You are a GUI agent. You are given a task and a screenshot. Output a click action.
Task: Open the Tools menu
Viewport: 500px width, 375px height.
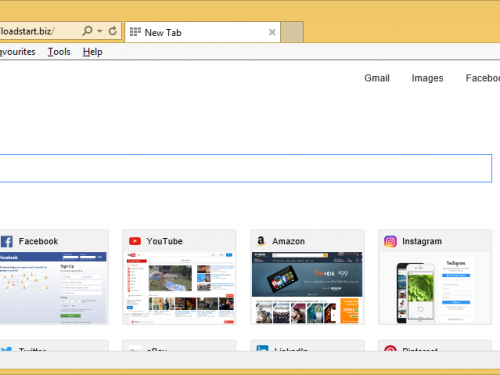coord(59,52)
